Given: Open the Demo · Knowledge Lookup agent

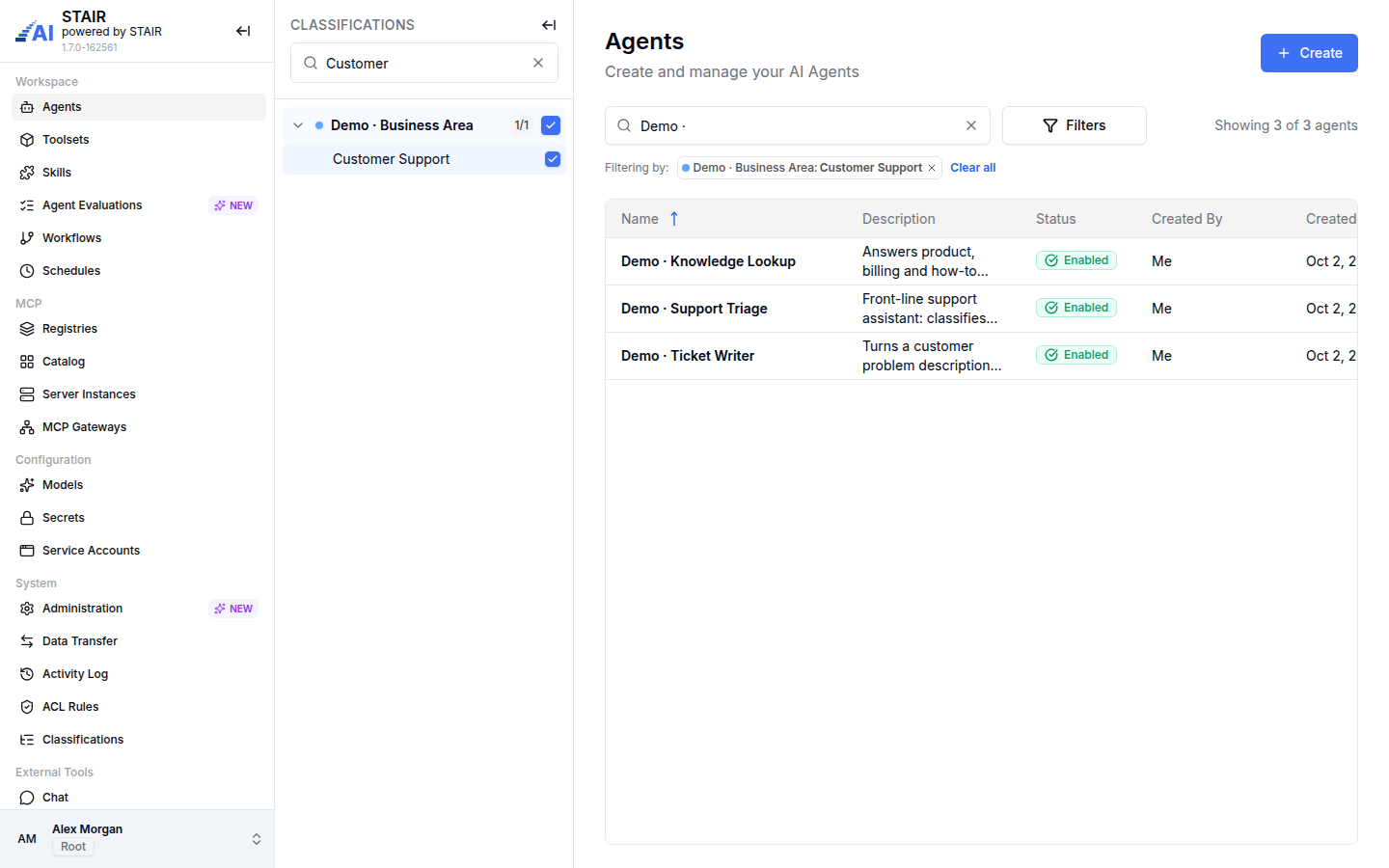Looking at the screenshot, I should [x=708, y=261].
